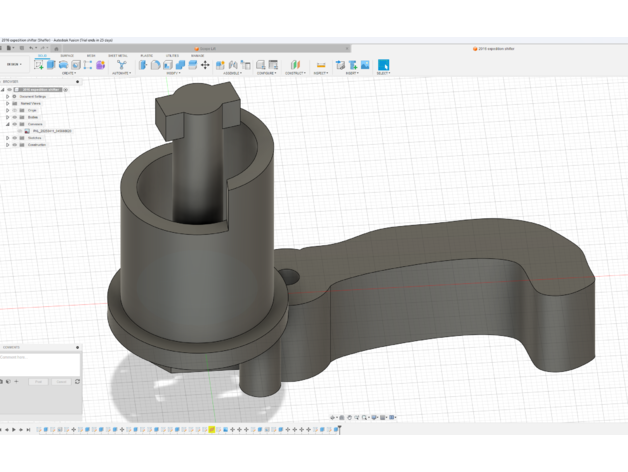Switch to the Surface tab
Screen dimensions: 628x472
pyautogui.click(x=67, y=56)
